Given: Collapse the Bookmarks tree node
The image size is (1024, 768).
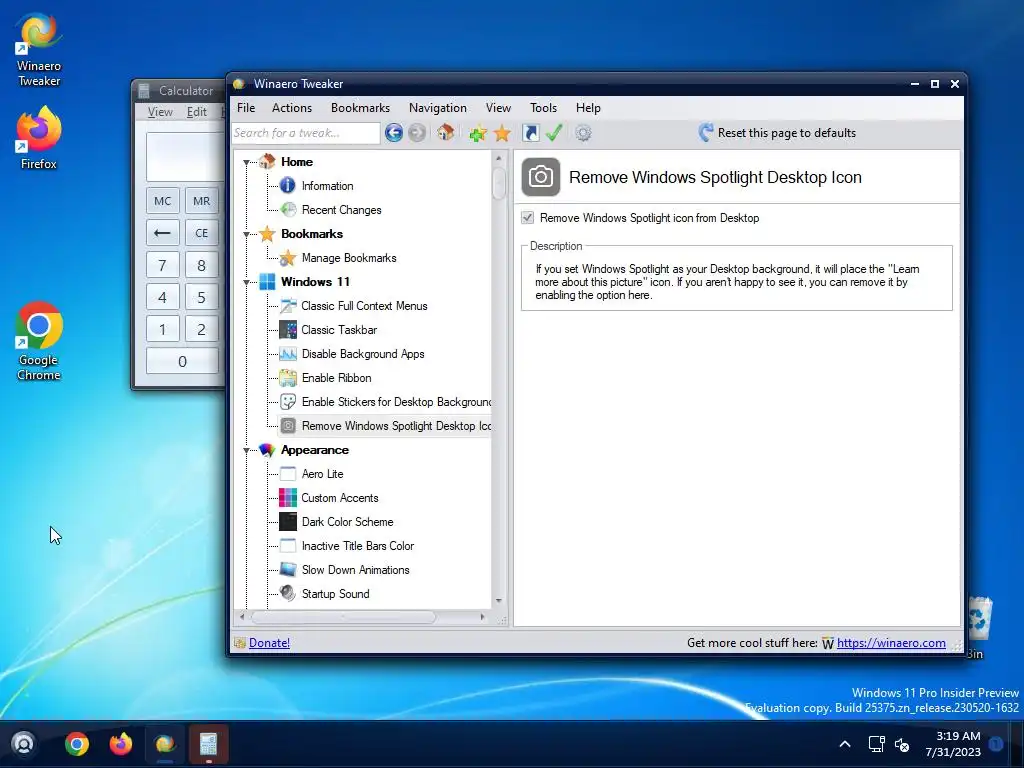Looking at the screenshot, I should [247, 234].
